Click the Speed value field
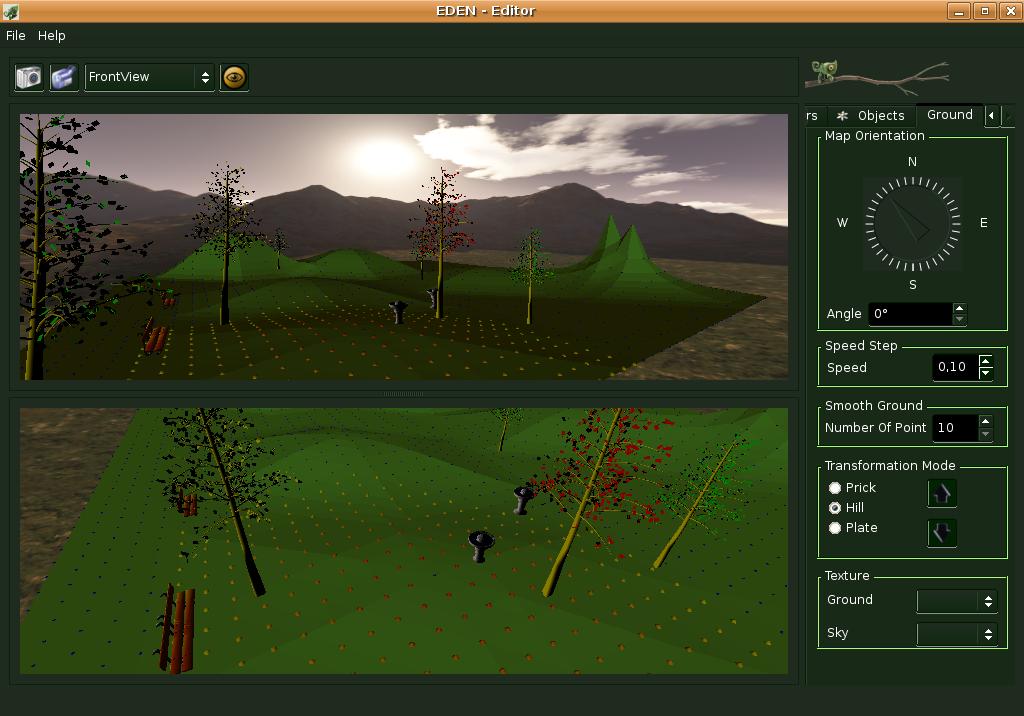Viewport: 1024px width, 716px height. [955, 367]
